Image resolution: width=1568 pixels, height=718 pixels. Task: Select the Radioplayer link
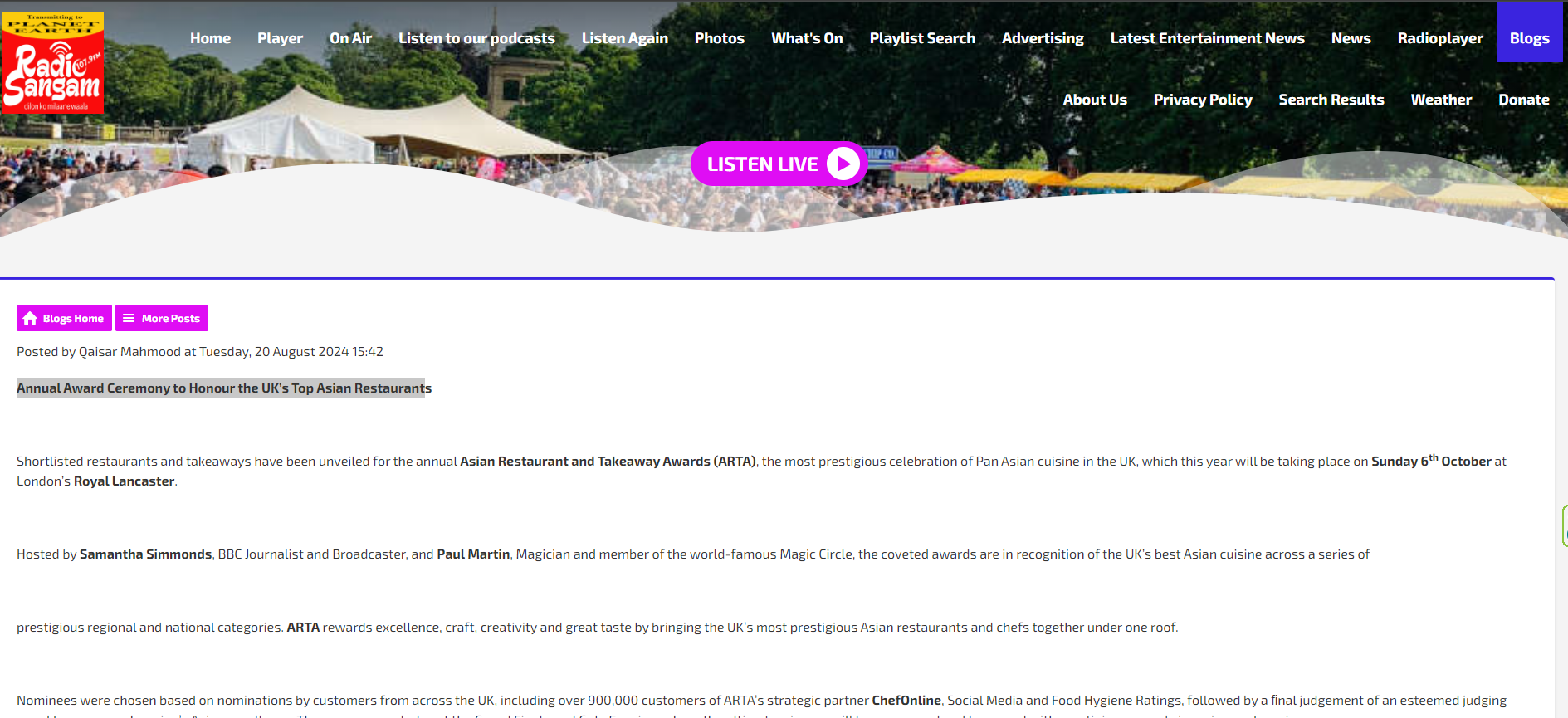pos(1439,38)
